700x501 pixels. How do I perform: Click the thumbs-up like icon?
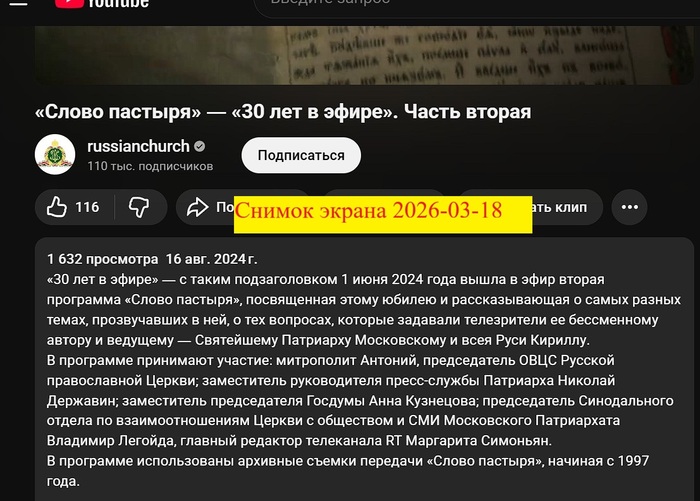(x=57, y=207)
